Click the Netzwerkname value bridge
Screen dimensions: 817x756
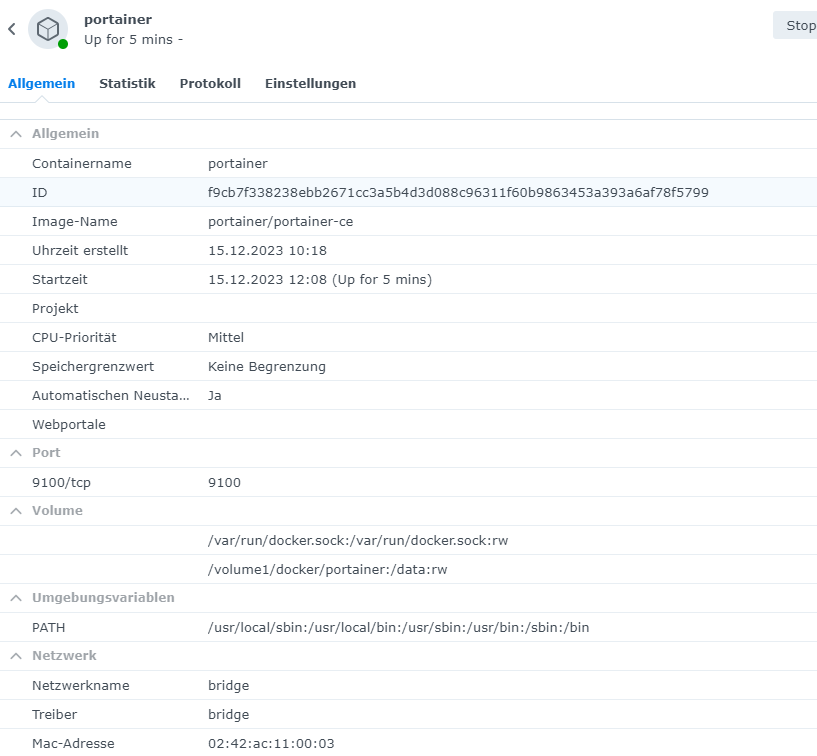click(229, 686)
